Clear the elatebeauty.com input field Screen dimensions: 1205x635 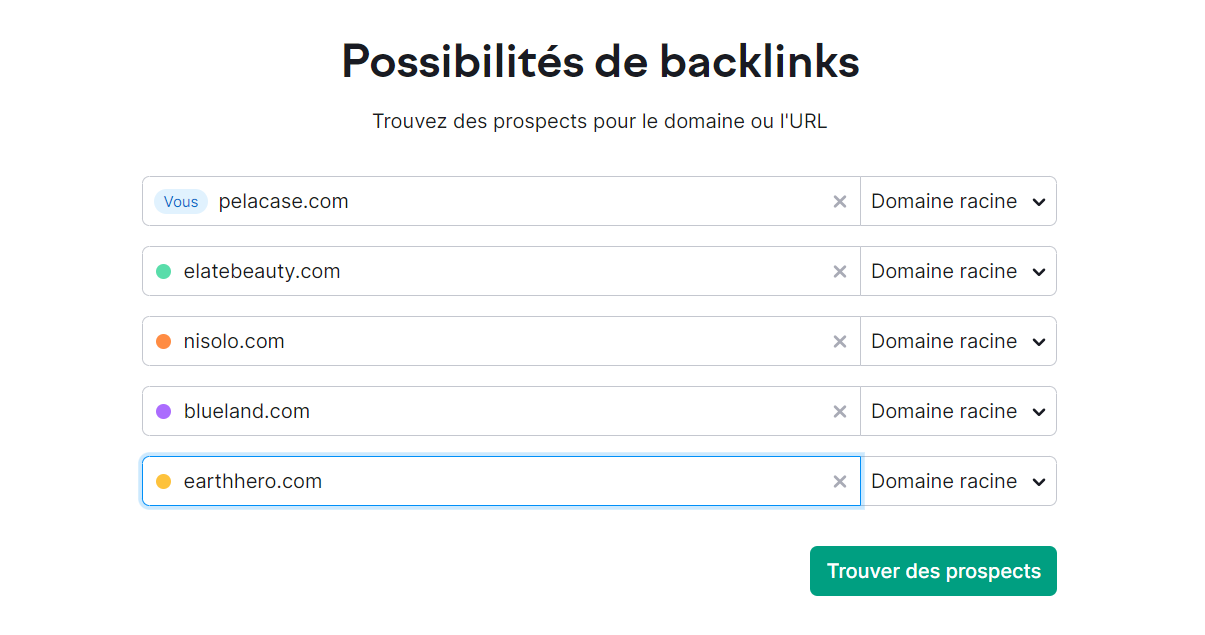pos(840,271)
